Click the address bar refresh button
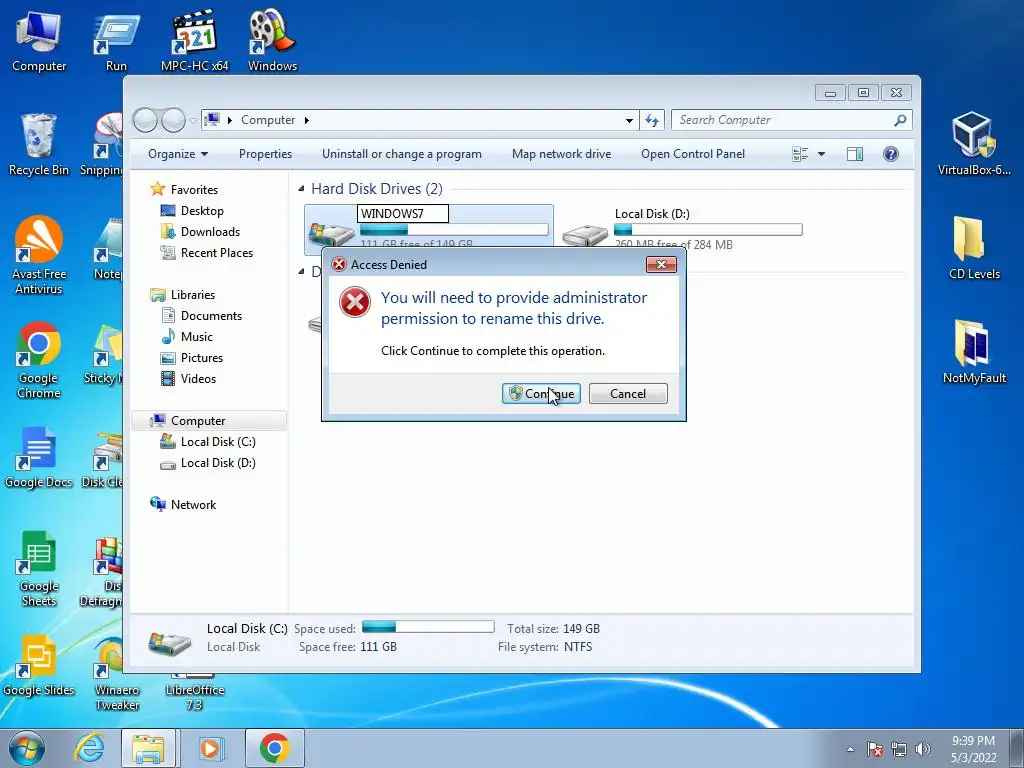 coord(652,120)
